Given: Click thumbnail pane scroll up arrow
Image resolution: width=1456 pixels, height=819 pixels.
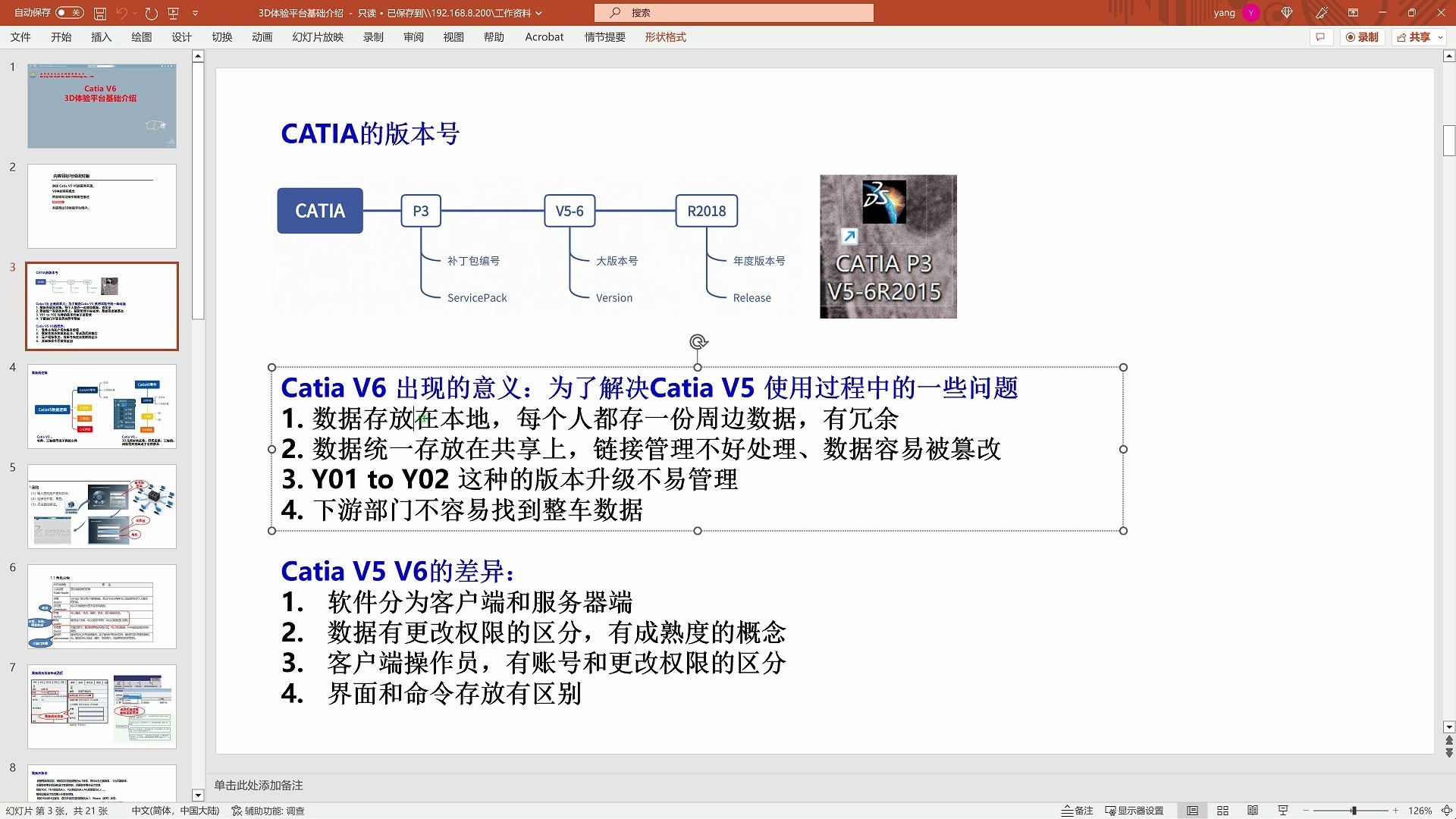Looking at the screenshot, I should click(198, 56).
